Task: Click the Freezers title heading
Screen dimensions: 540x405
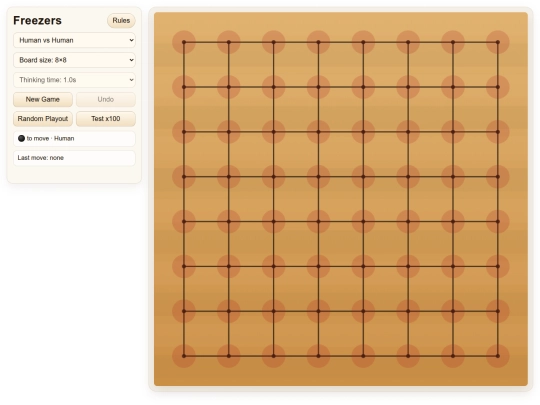Action: click(38, 21)
